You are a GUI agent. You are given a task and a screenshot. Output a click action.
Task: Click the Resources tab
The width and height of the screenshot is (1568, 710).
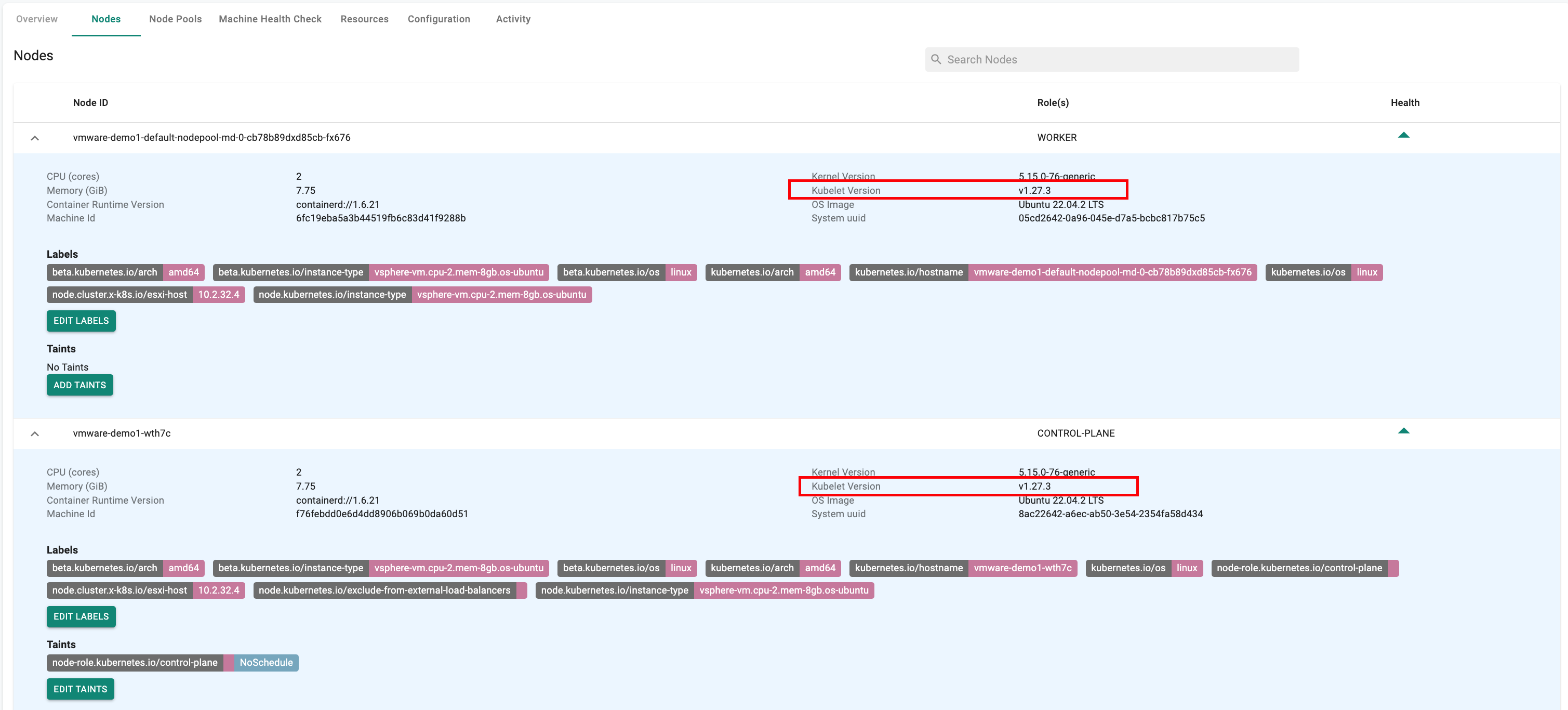coord(362,19)
